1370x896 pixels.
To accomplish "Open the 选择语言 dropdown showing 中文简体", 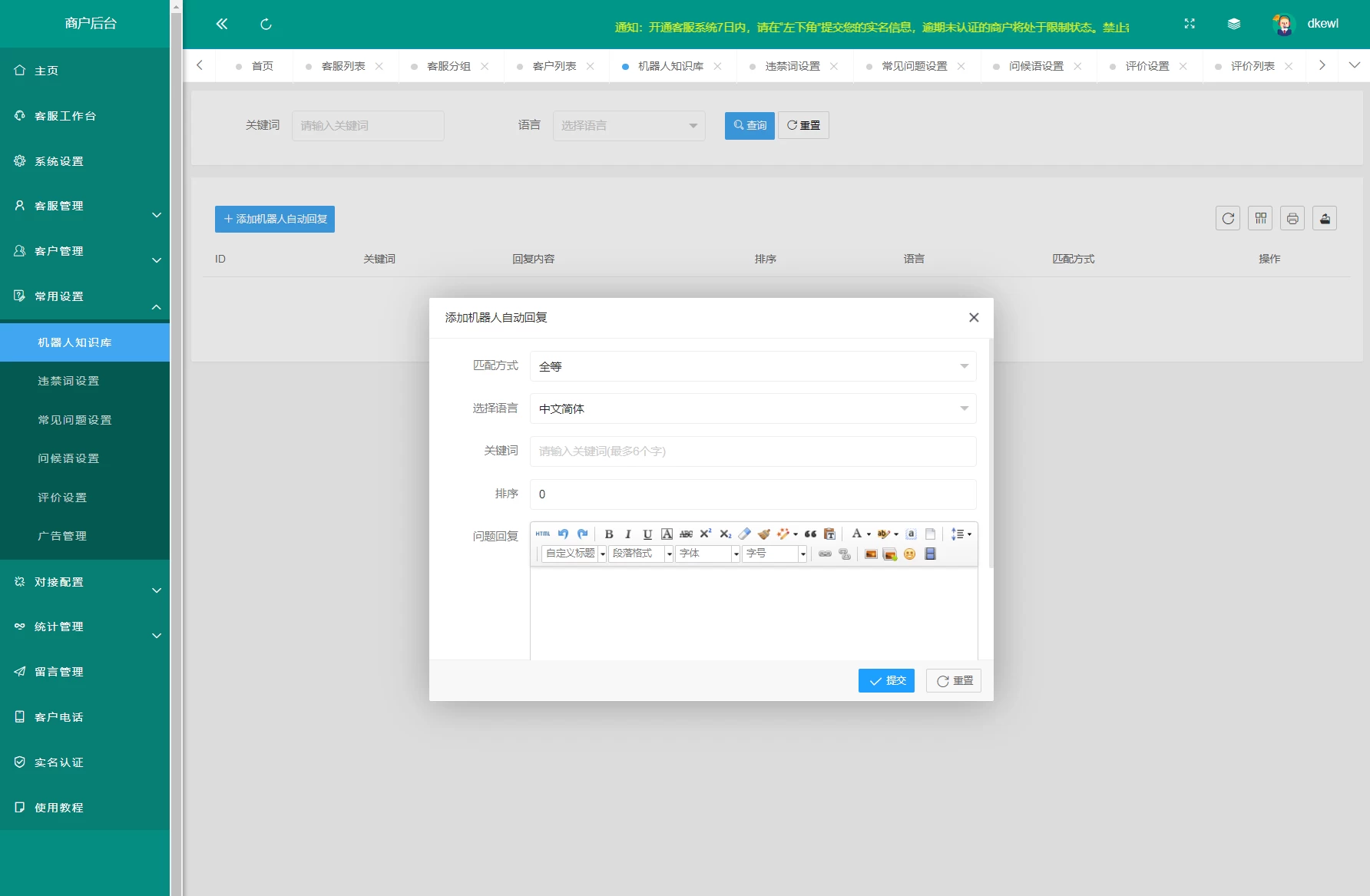I will pyautogui.click(x=753, y=408).
